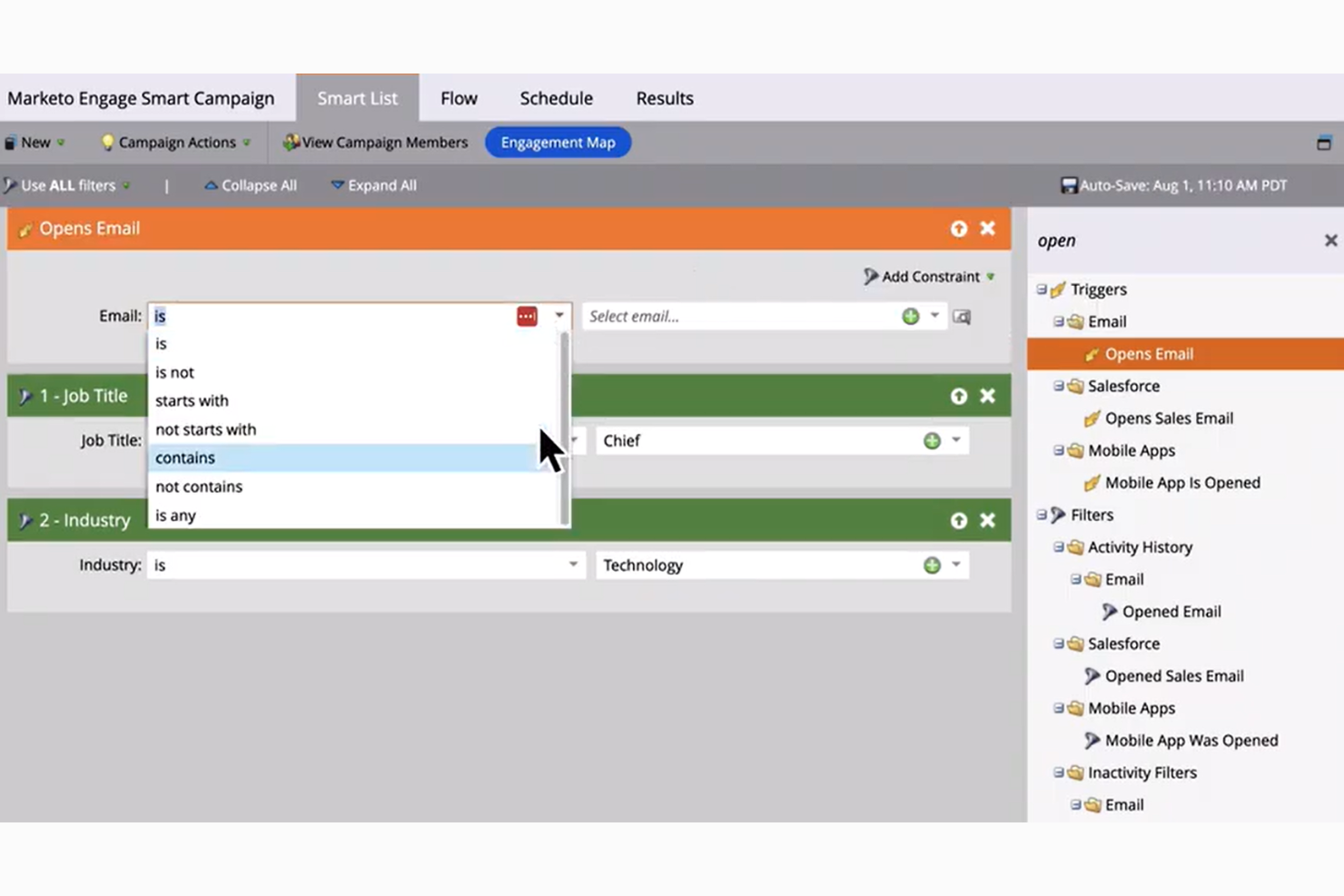Image resolution: width=1344 pixels, height=896 pixels.
Task: Click the green plus icon beside Select email
Action: coord(911,316)
